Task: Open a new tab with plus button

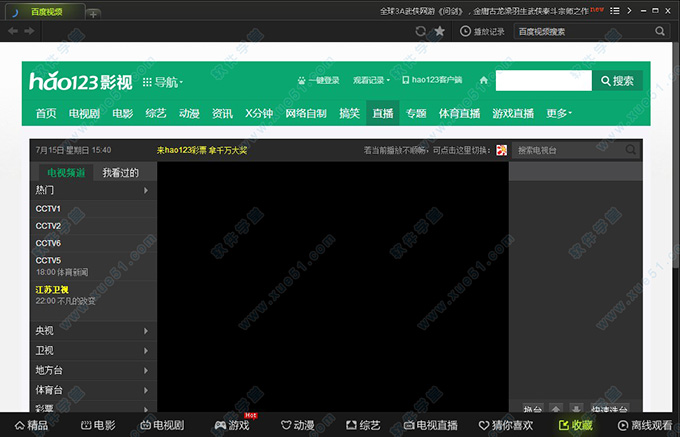Action: click(93, 14)
